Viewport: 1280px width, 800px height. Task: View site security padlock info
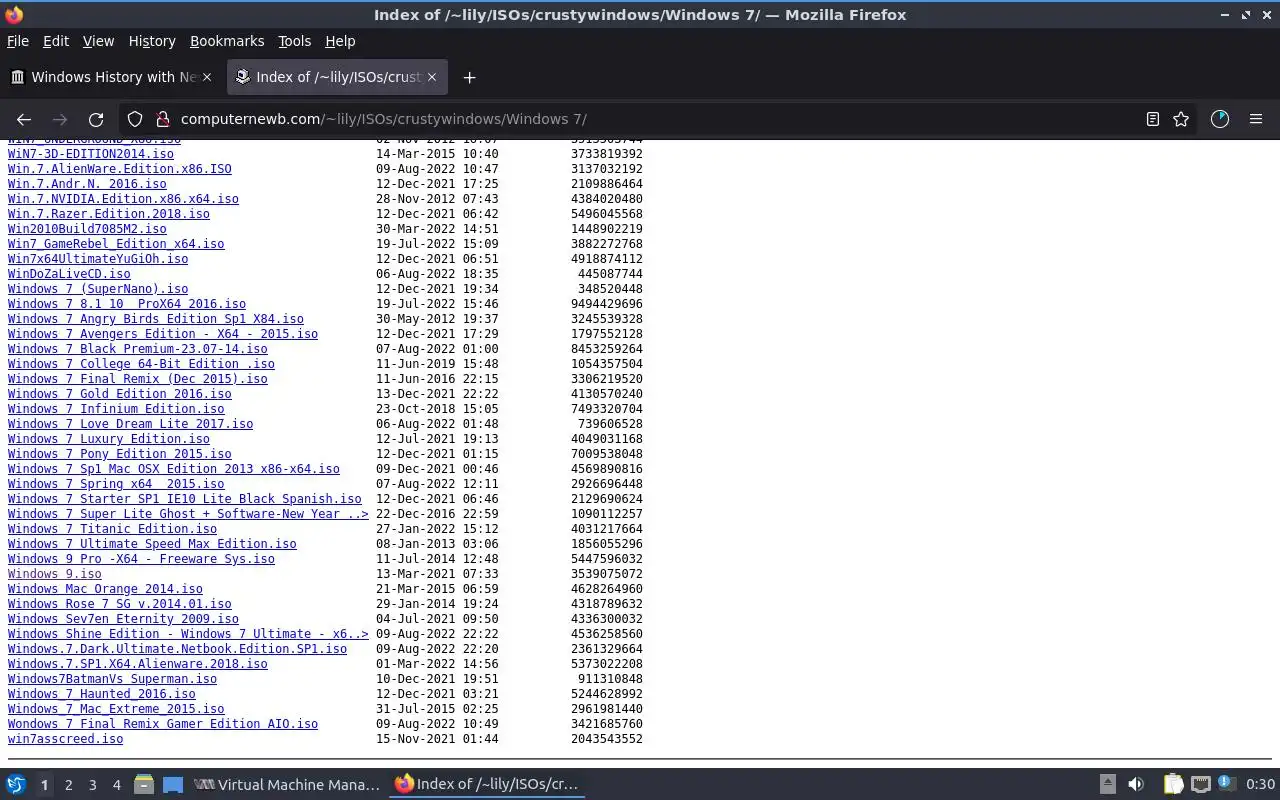pyautogui.click(x=161, y=119)
